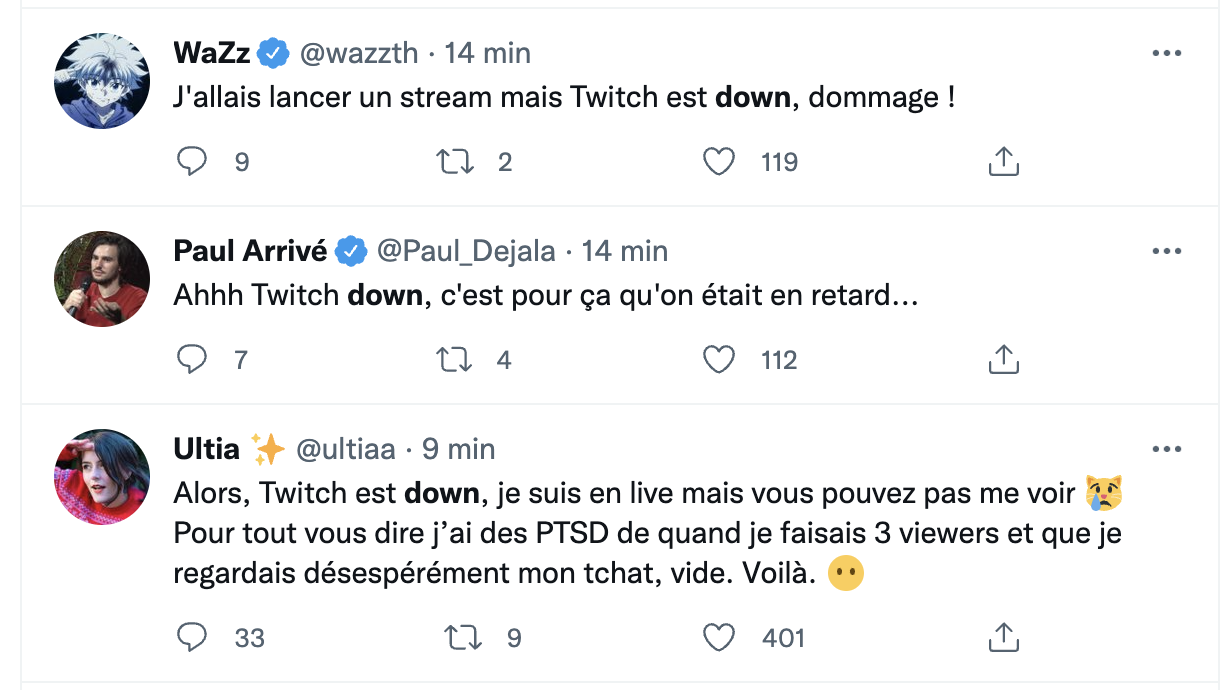
Task: Share Ultia's tweet
Action: click(x=1003, y=636)
